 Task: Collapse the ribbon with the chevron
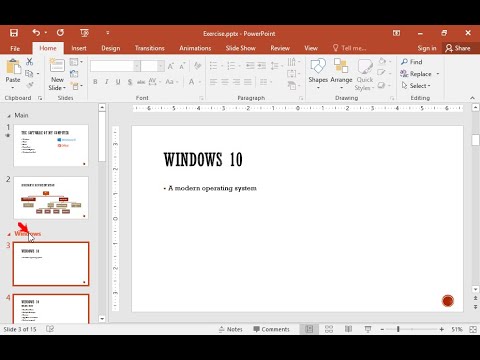472,98
